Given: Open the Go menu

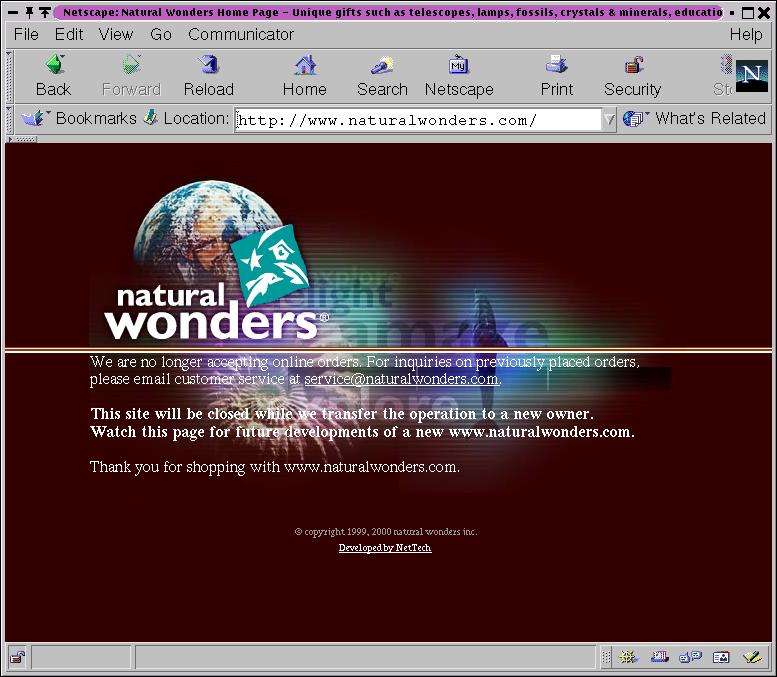Looking at the screenshot, I should [161, 34].
